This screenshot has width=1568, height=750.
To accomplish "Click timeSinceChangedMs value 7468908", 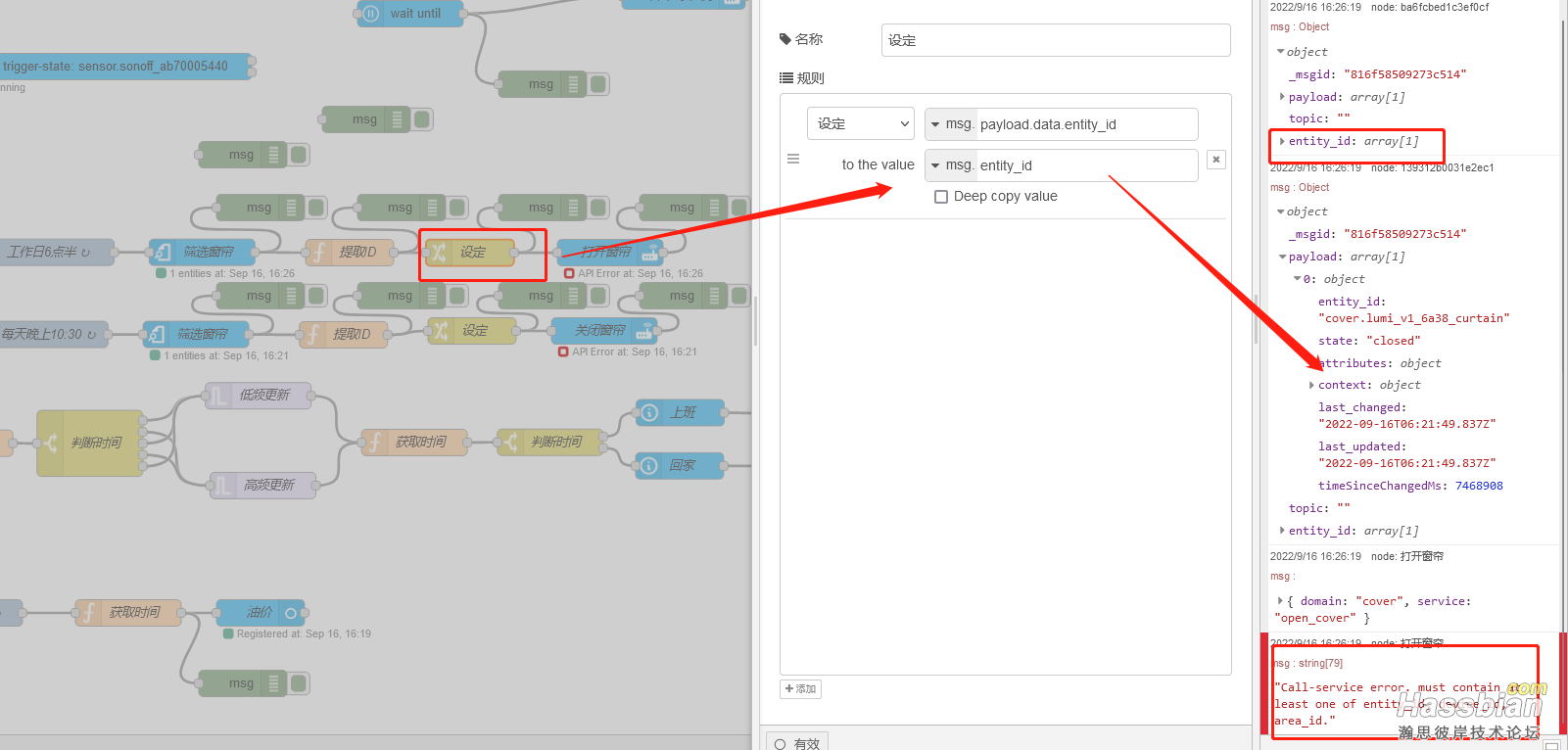I will point(1479,486).
